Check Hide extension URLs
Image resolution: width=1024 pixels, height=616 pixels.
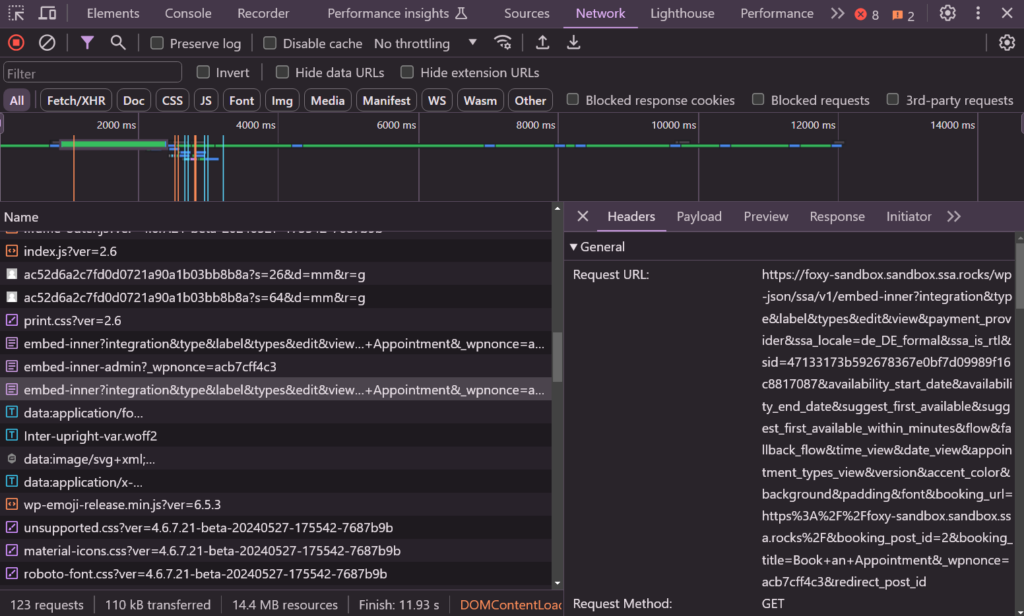click(x=407, y=72)
